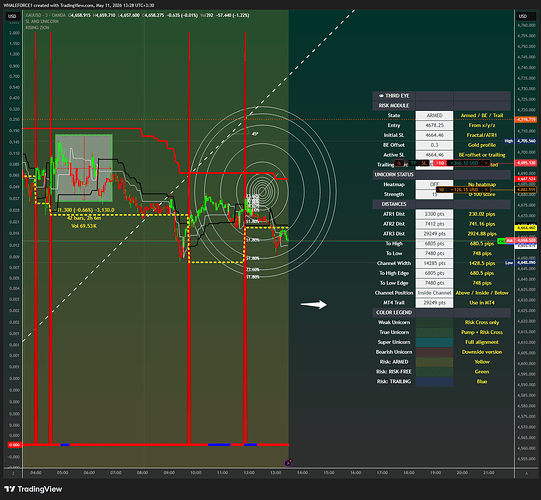Click the TradingView logo

click(33, 489)
